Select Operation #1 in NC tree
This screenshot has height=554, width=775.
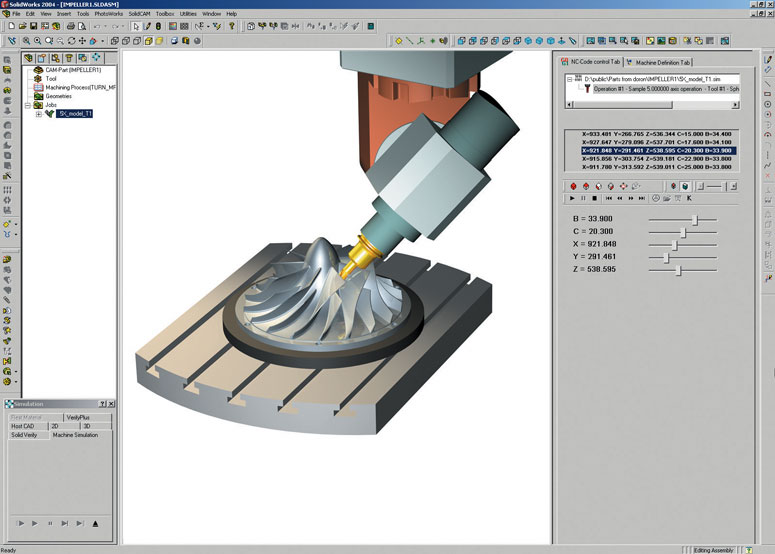coord(666,89)
